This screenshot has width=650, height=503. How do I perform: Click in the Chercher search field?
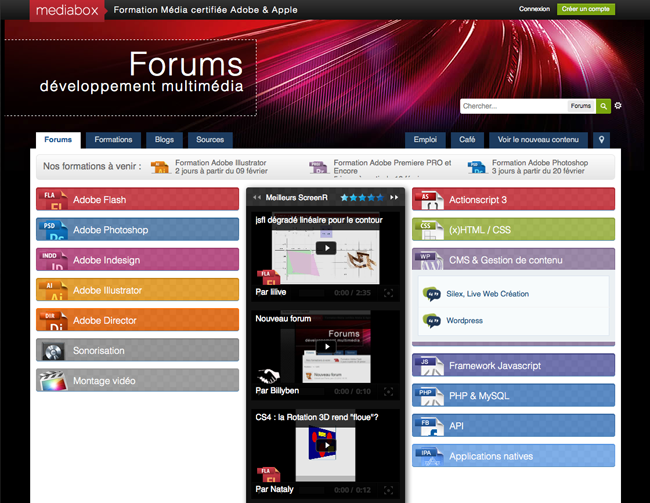point(514,106)
